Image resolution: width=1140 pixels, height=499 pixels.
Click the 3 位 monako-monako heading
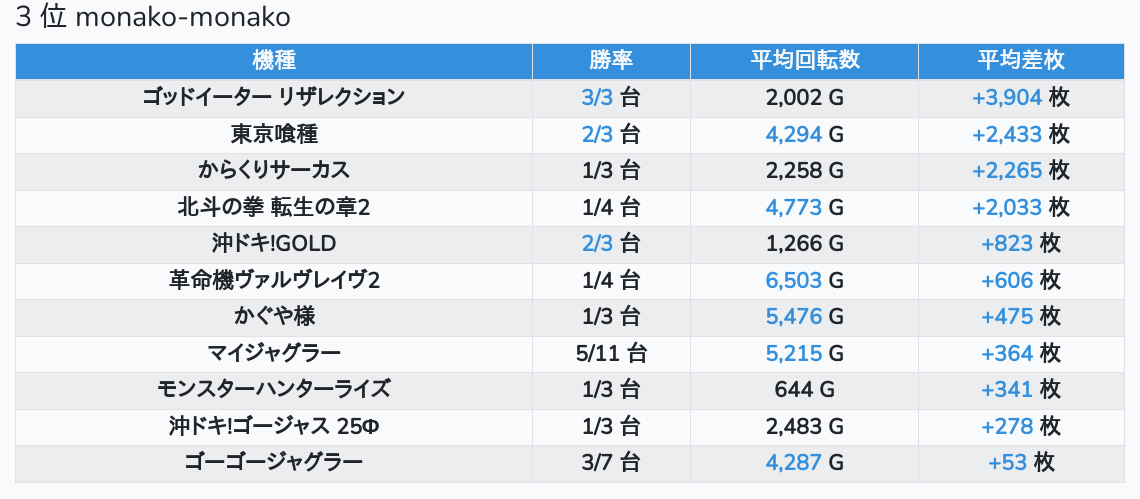(x=153, y=19)
